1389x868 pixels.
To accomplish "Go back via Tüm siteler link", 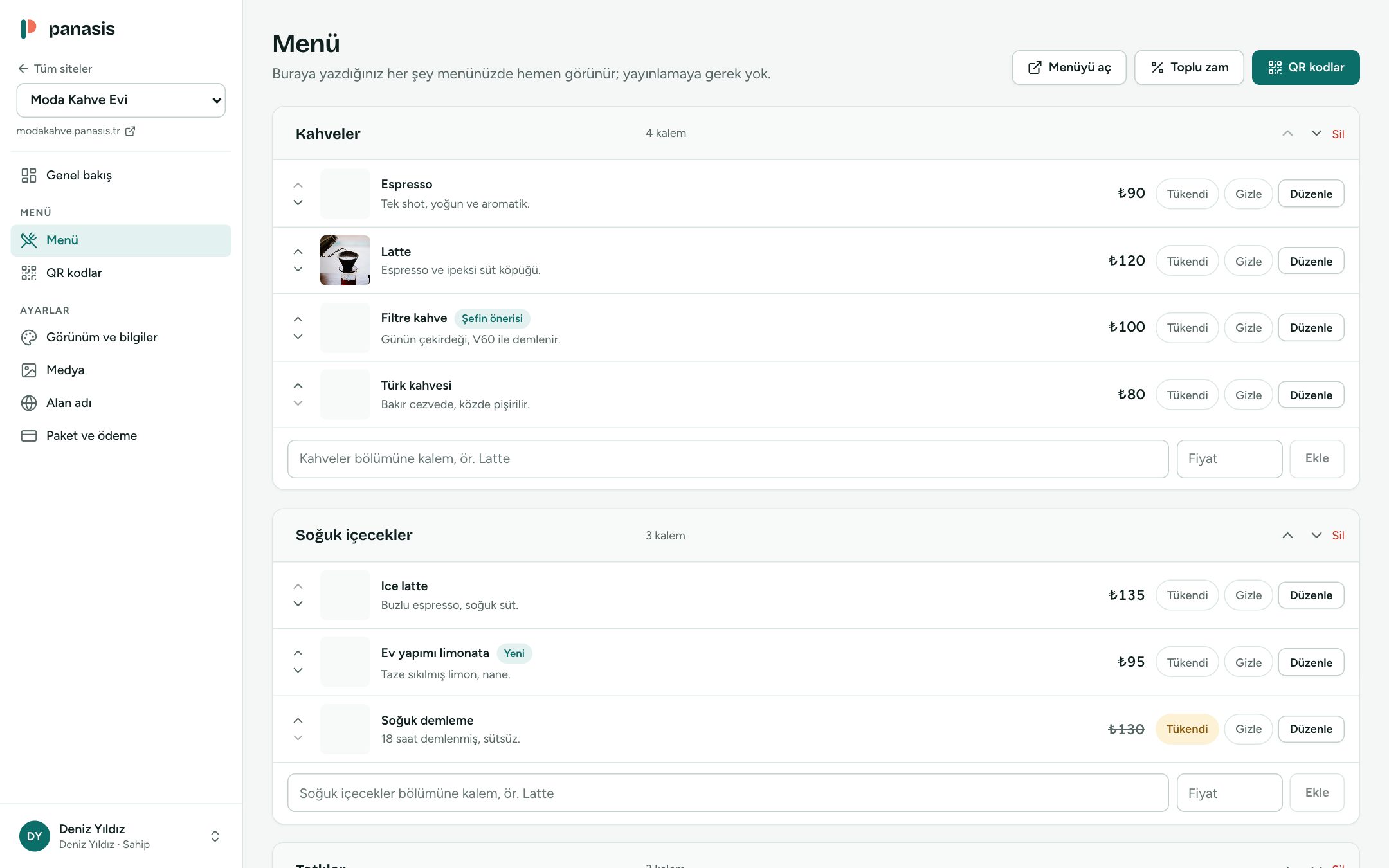I will click(x=55, y=69).
